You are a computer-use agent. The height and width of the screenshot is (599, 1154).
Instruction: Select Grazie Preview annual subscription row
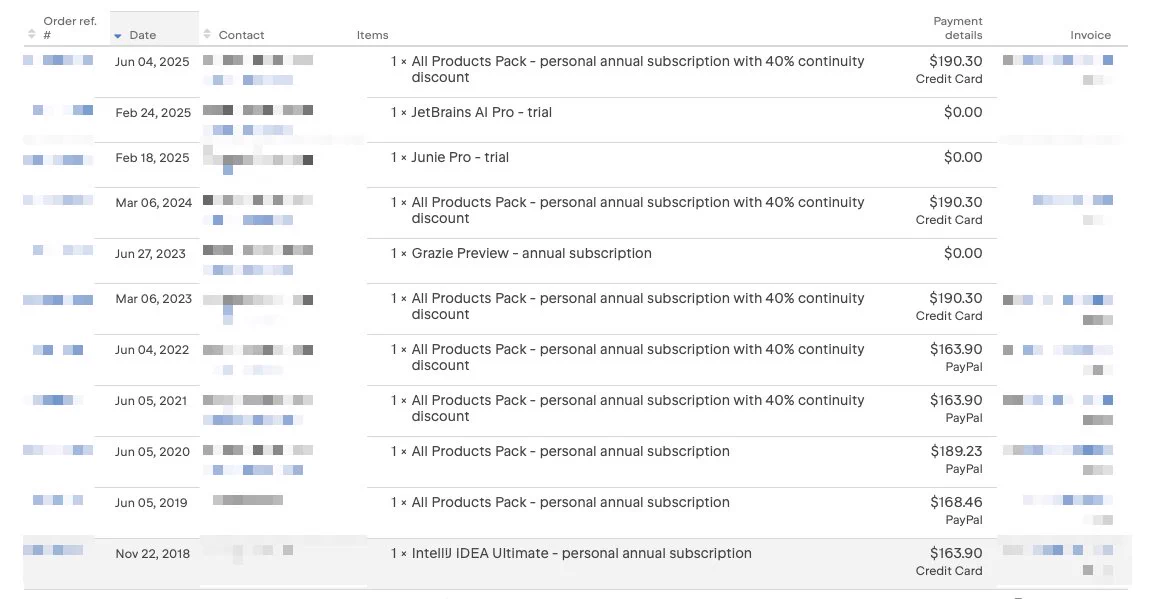coord(576,260)
